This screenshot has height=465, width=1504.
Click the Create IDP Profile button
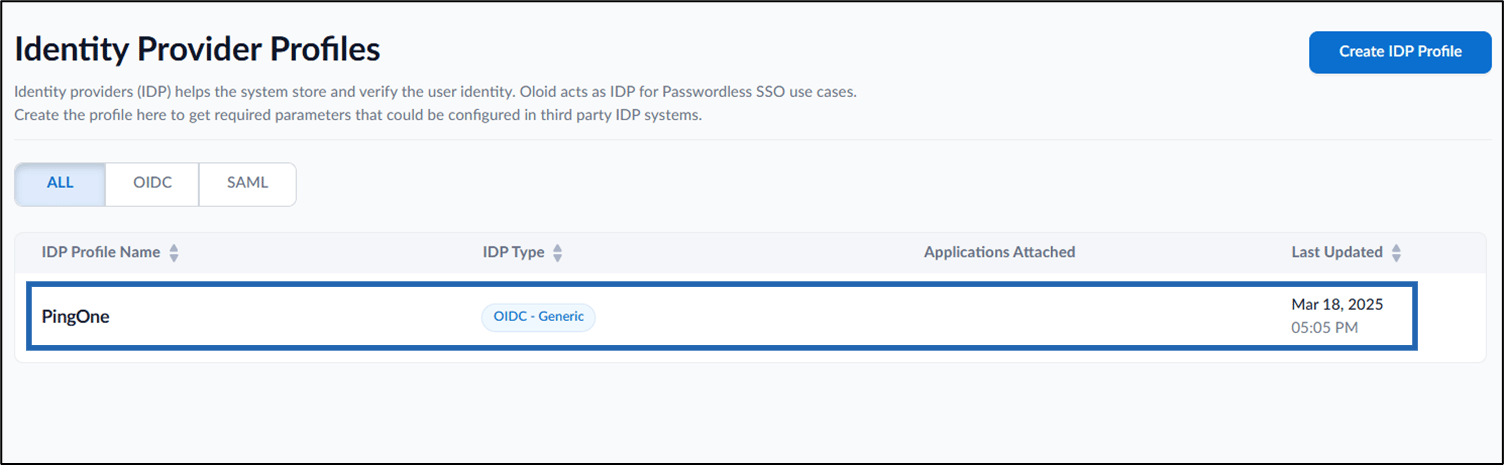tap(1400, 52)
